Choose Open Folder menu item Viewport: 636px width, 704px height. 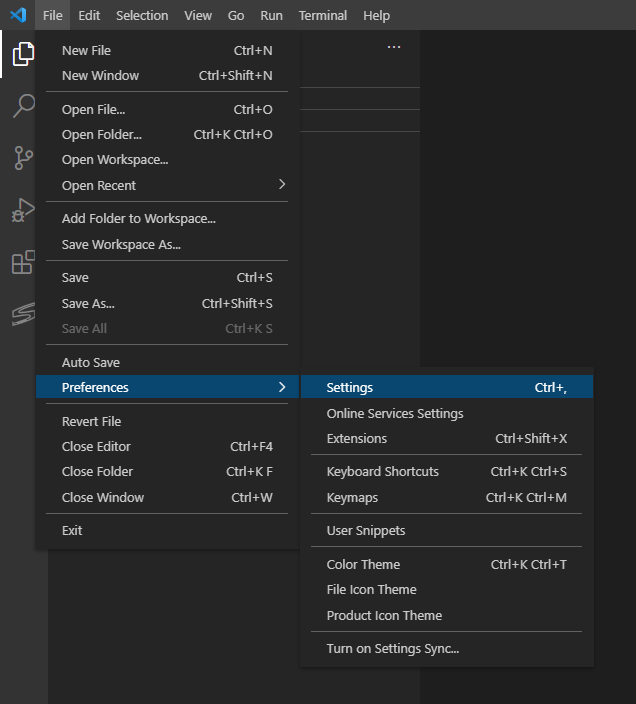101,135
